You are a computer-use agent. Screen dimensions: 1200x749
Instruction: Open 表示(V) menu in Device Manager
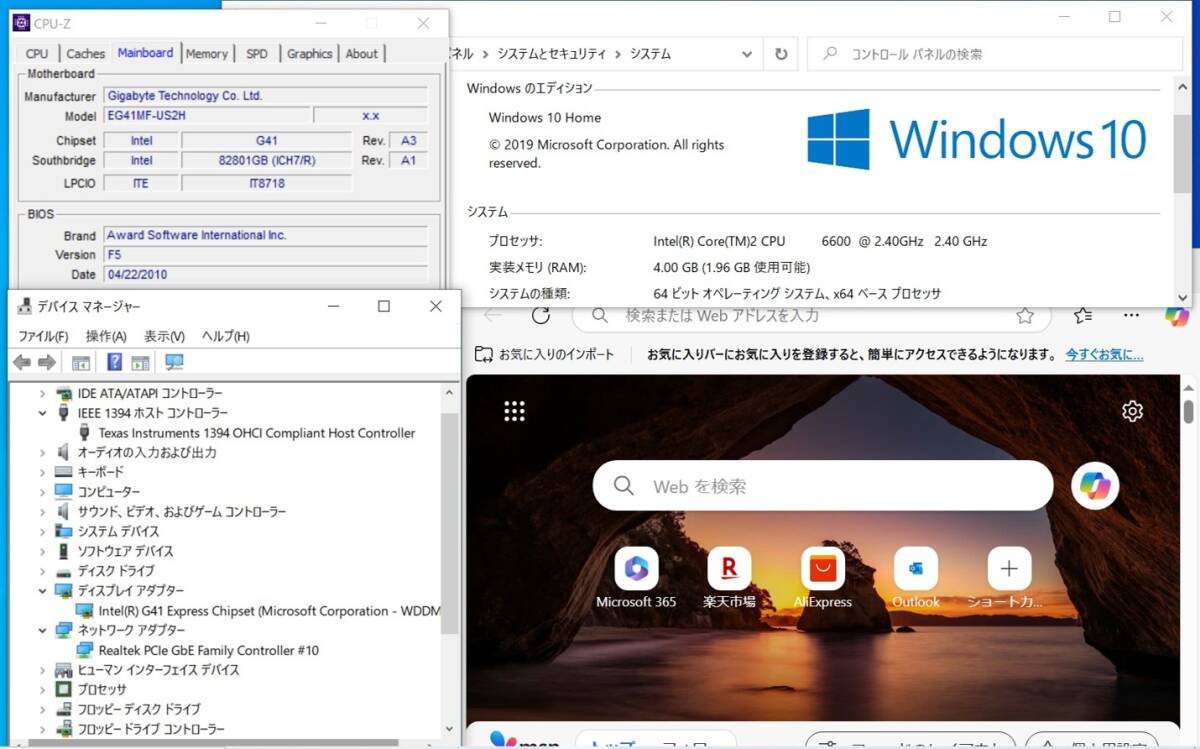164,336
